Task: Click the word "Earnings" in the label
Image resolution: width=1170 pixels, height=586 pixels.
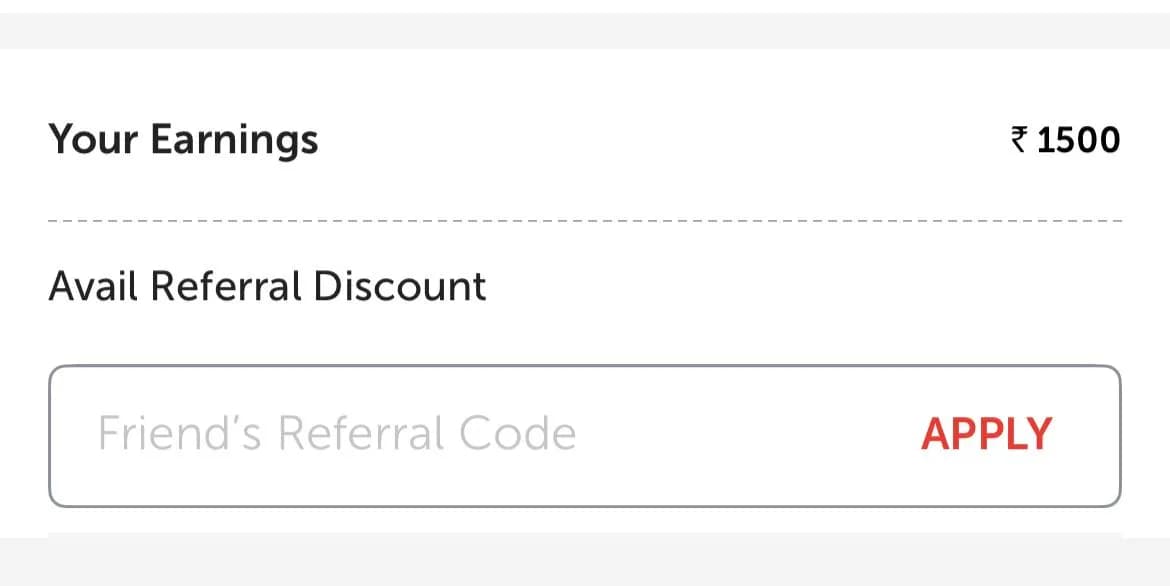Action: pos(234,141)
